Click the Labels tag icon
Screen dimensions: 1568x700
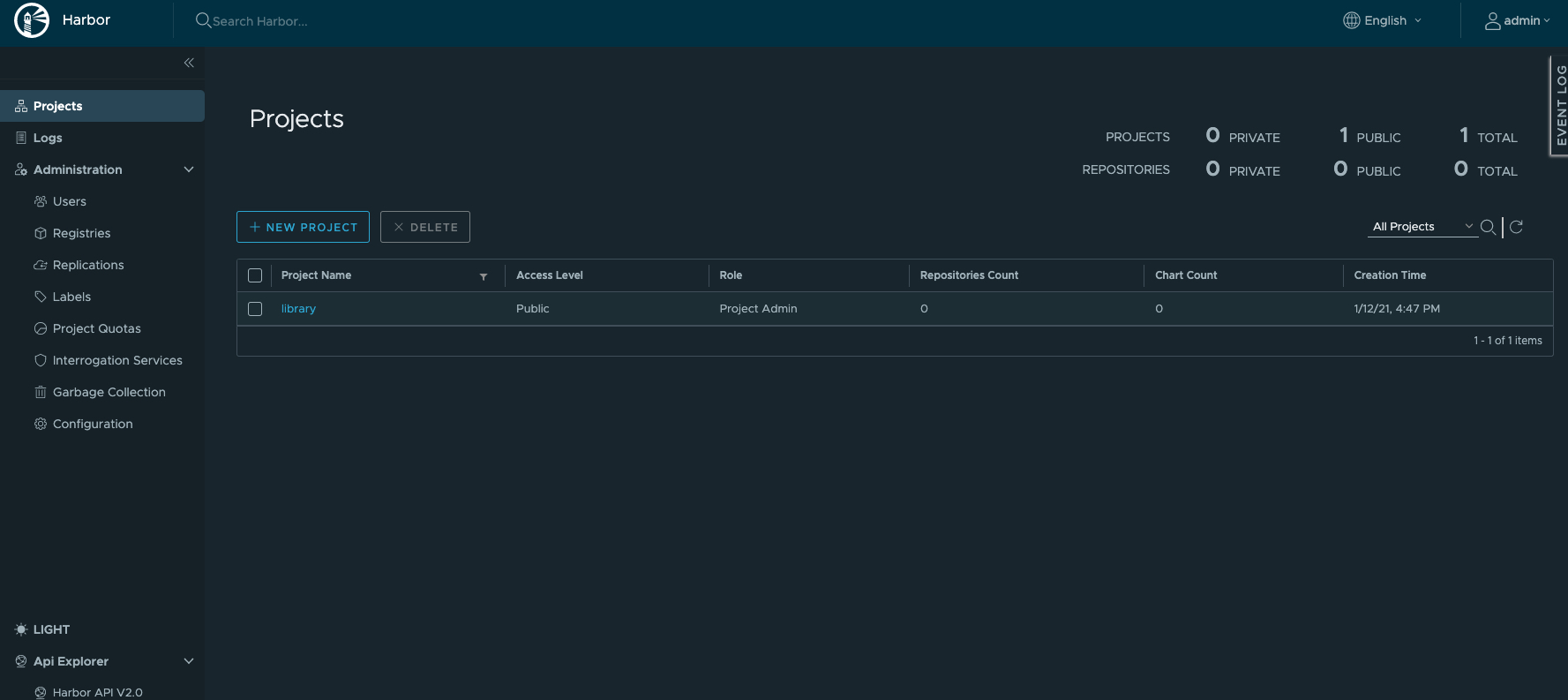(41, 297)
